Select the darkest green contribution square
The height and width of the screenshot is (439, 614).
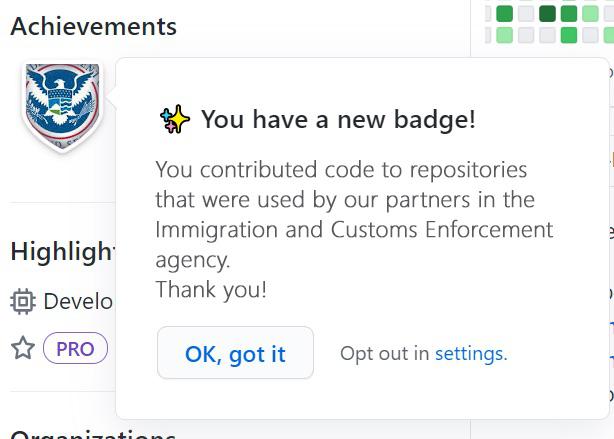[x=547, y=14]
